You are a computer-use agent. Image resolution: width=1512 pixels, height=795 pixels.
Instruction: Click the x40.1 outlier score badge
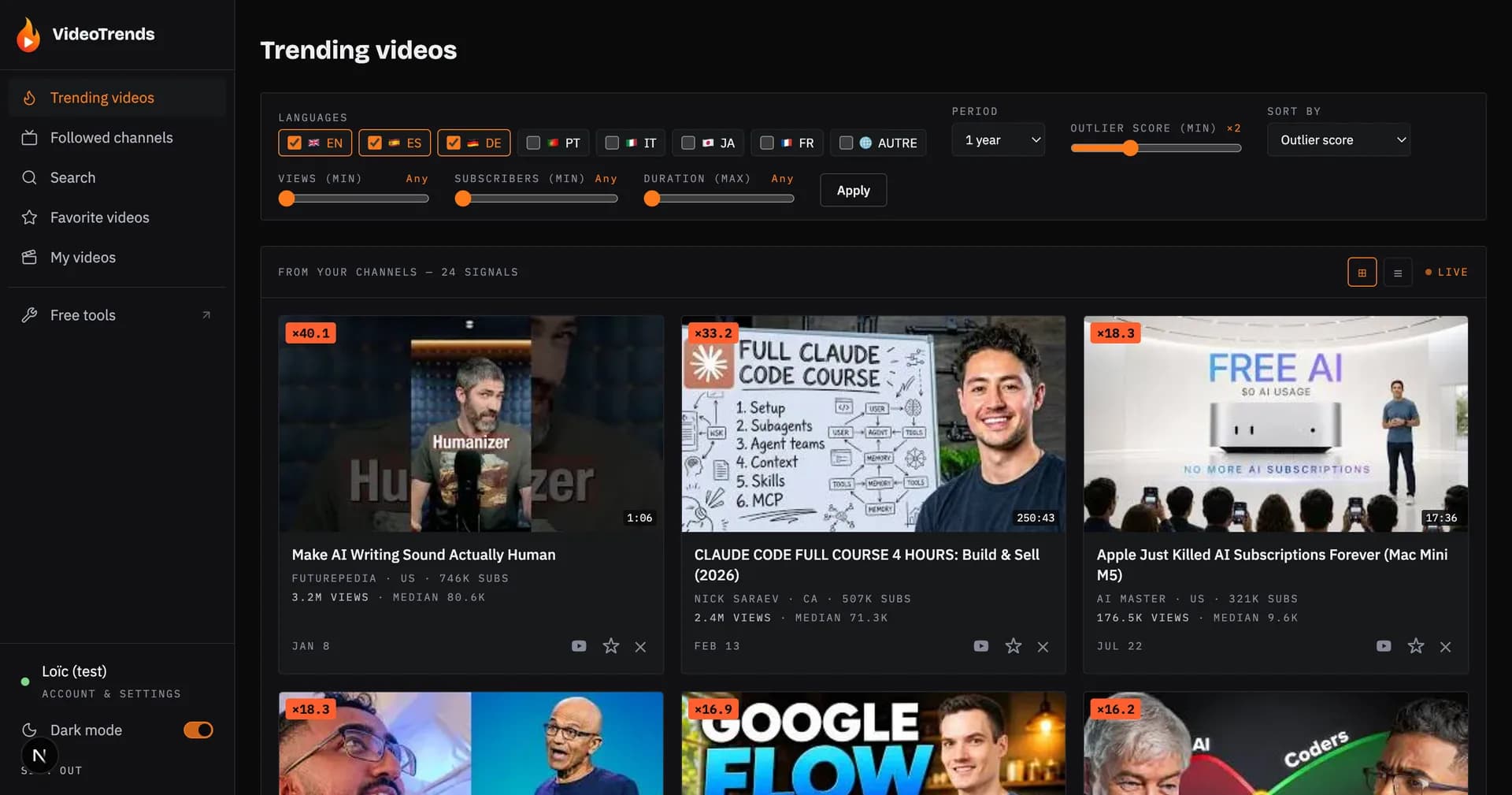[x=311, y=333]
